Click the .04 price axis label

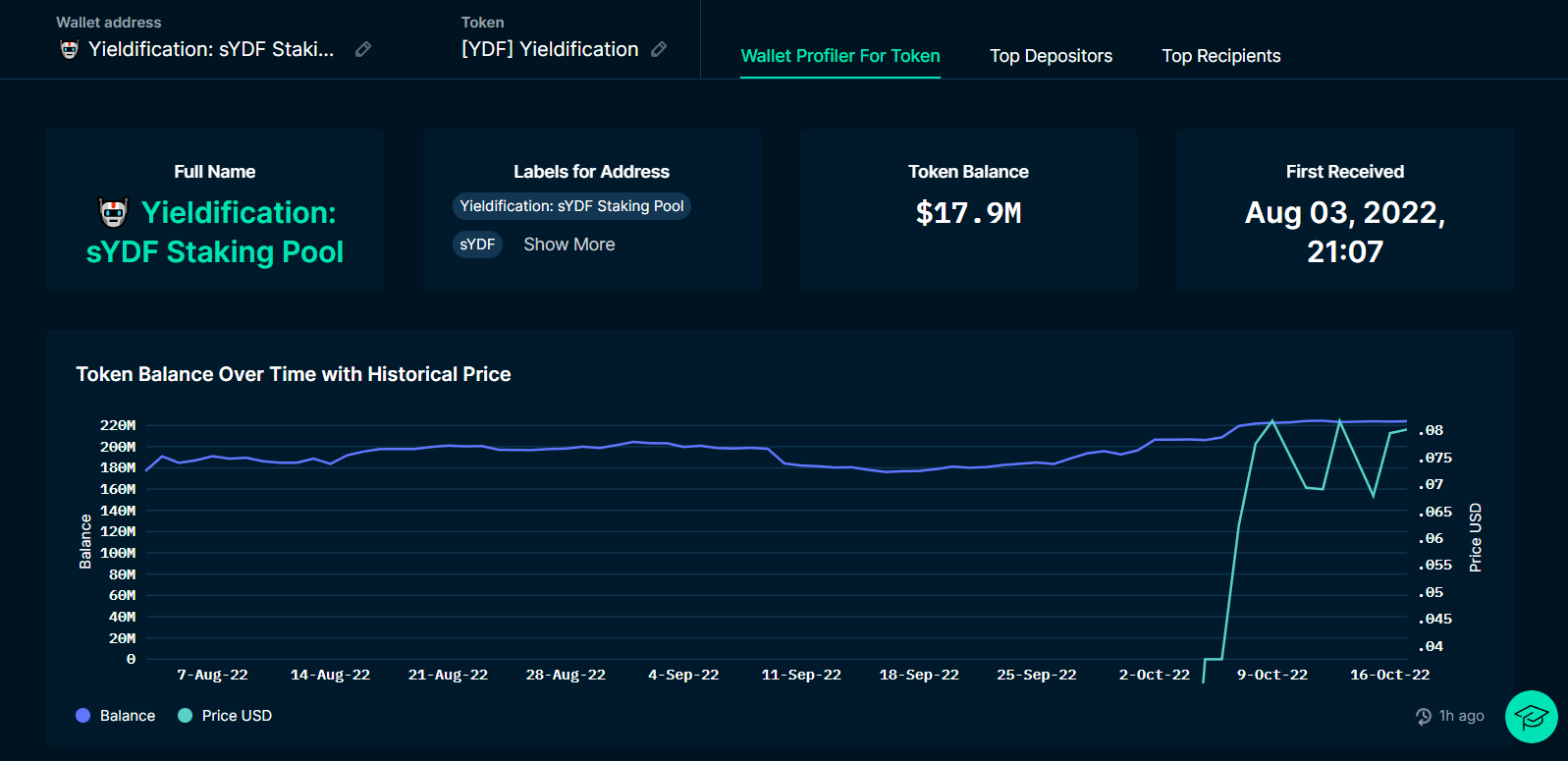pos(1431,646)
